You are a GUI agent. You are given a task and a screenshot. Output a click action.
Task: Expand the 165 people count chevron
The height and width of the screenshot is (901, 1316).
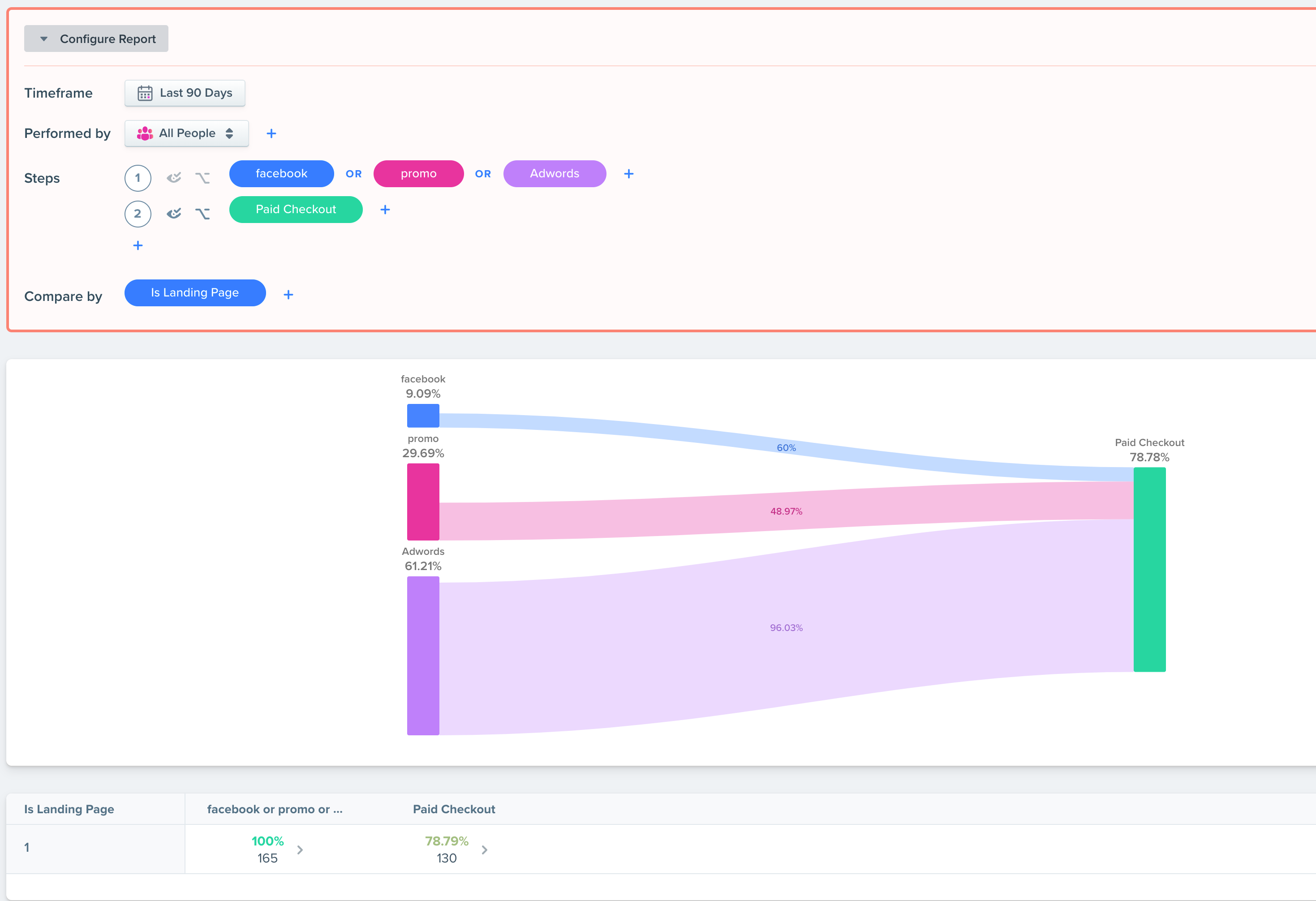click(300, 850)
